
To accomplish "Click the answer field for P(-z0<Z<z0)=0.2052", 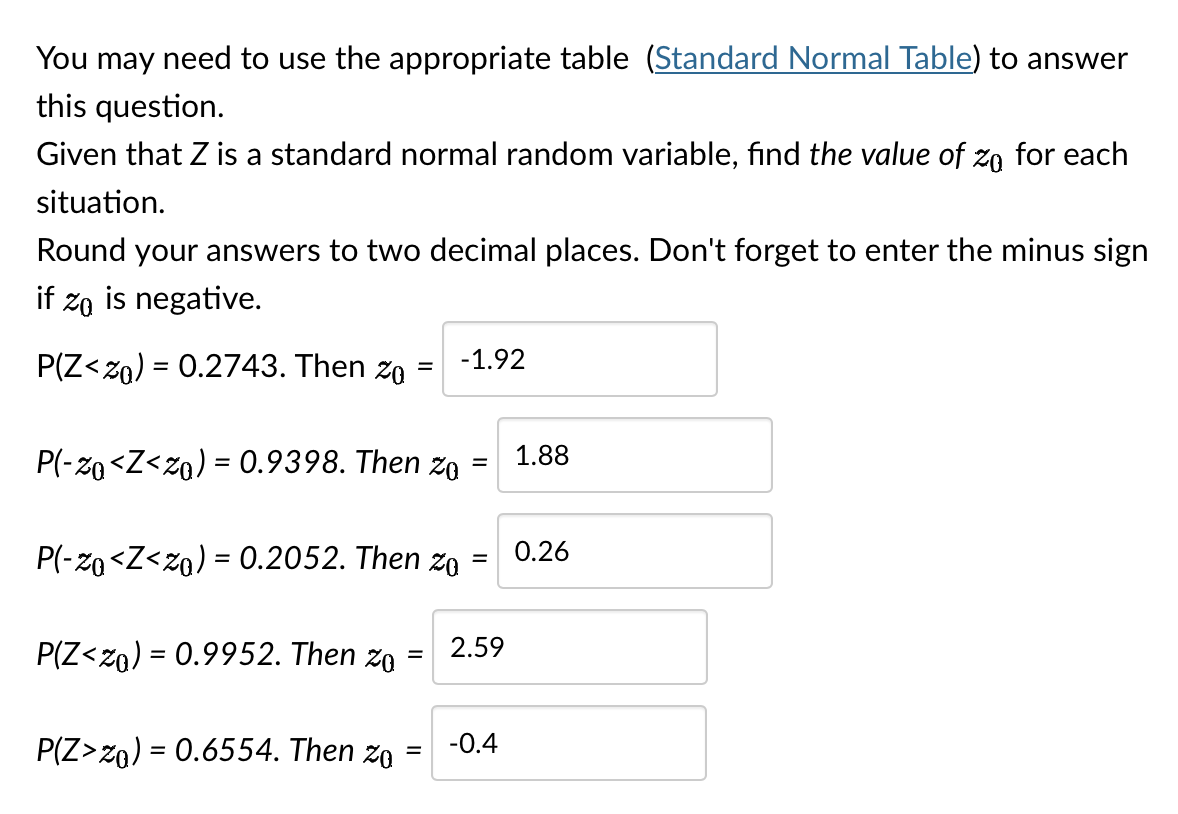I will (x=634, y=551).
